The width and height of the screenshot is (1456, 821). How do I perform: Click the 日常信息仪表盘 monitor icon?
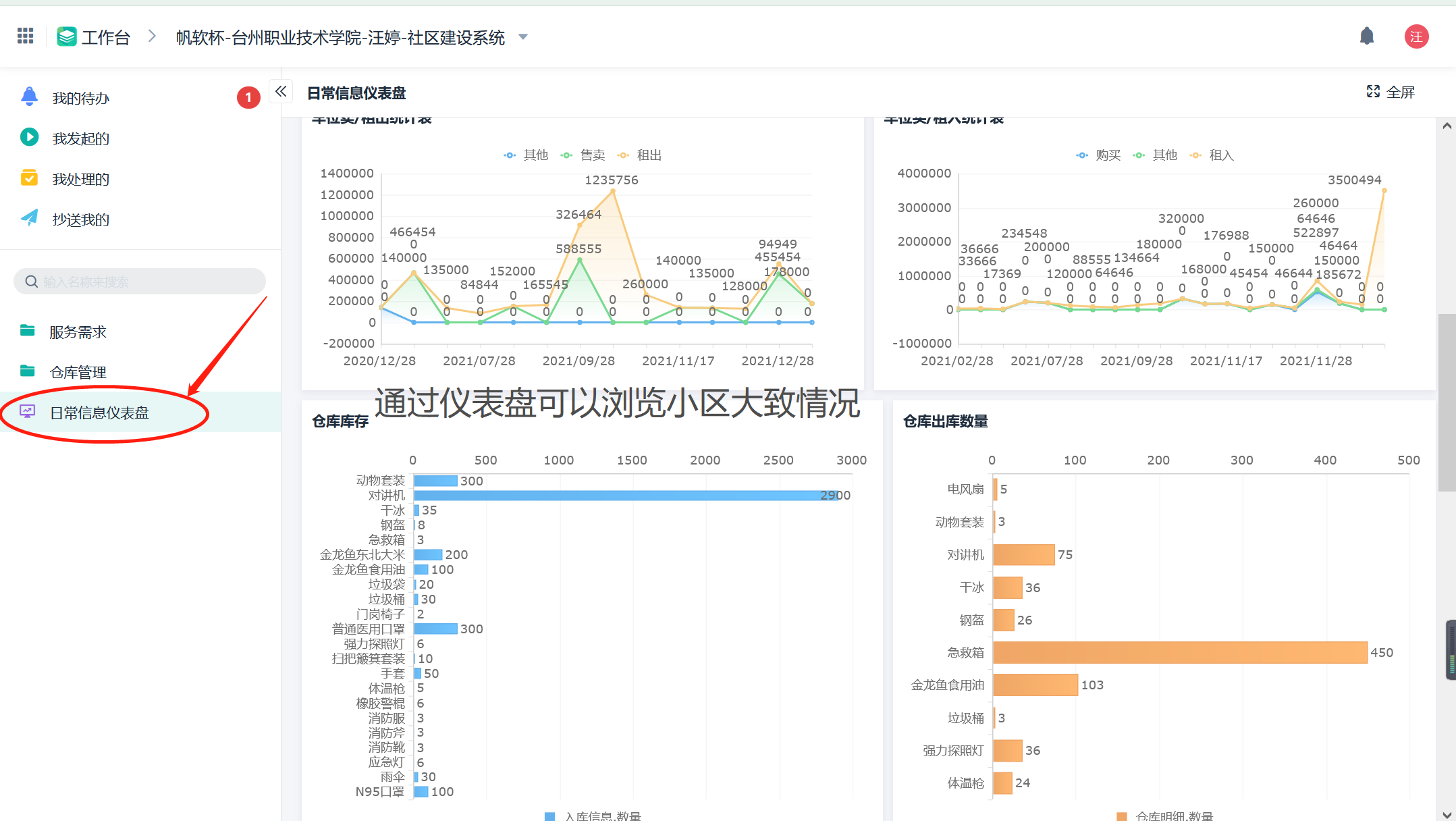point(28,412)
